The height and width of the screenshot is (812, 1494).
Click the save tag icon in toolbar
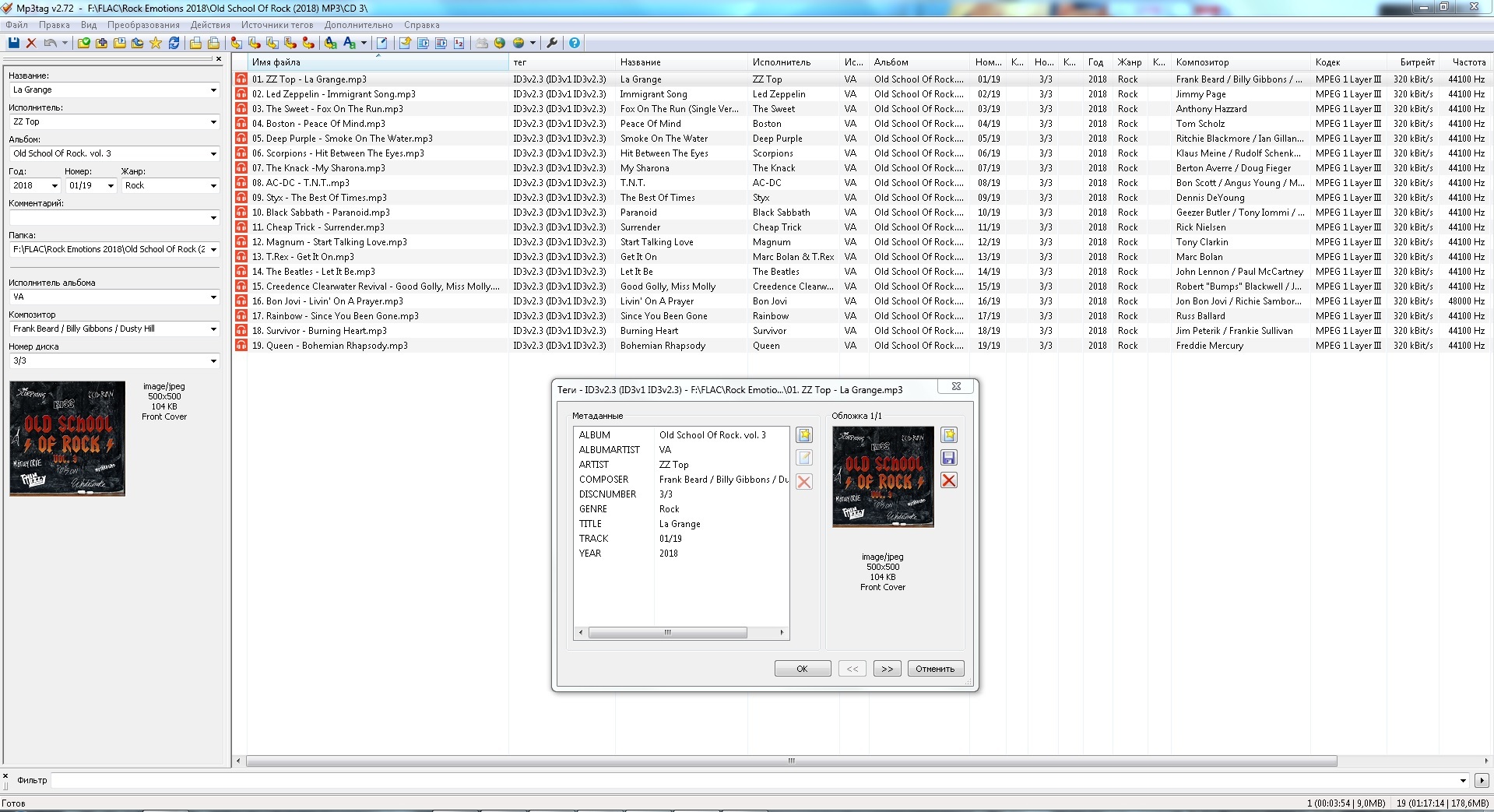coord(13,43)
